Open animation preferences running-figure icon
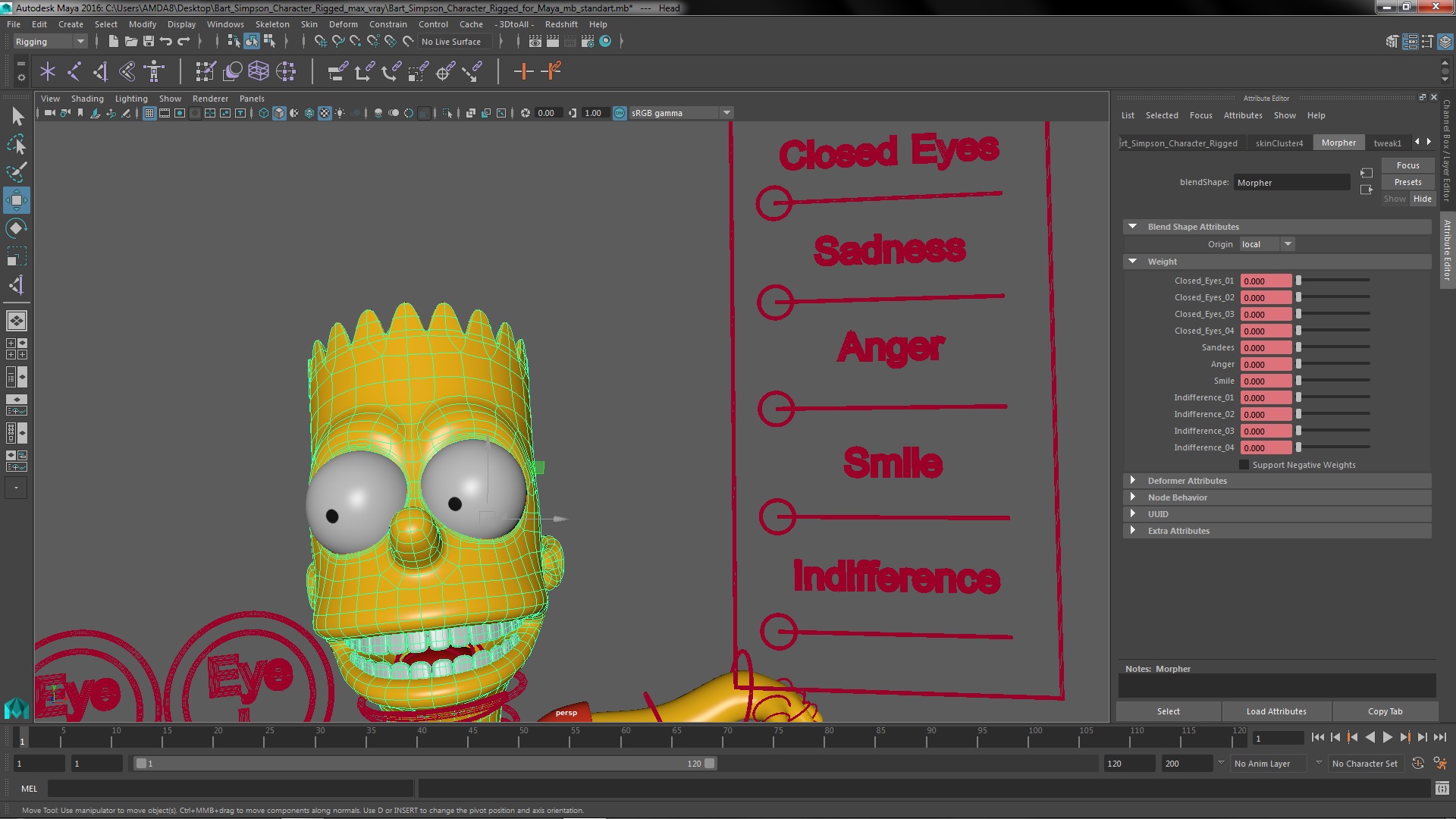 [1439, 764]
